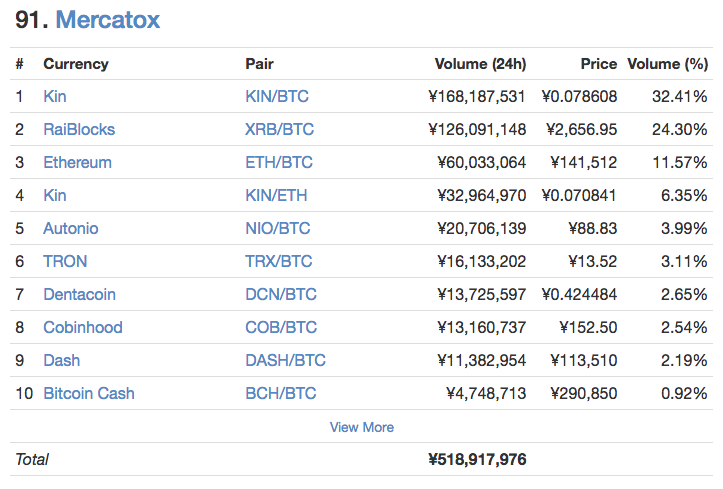Select the 0.92% volume share
The width and height of the screenshot is (723, 489).
click(x=684, y=394)
